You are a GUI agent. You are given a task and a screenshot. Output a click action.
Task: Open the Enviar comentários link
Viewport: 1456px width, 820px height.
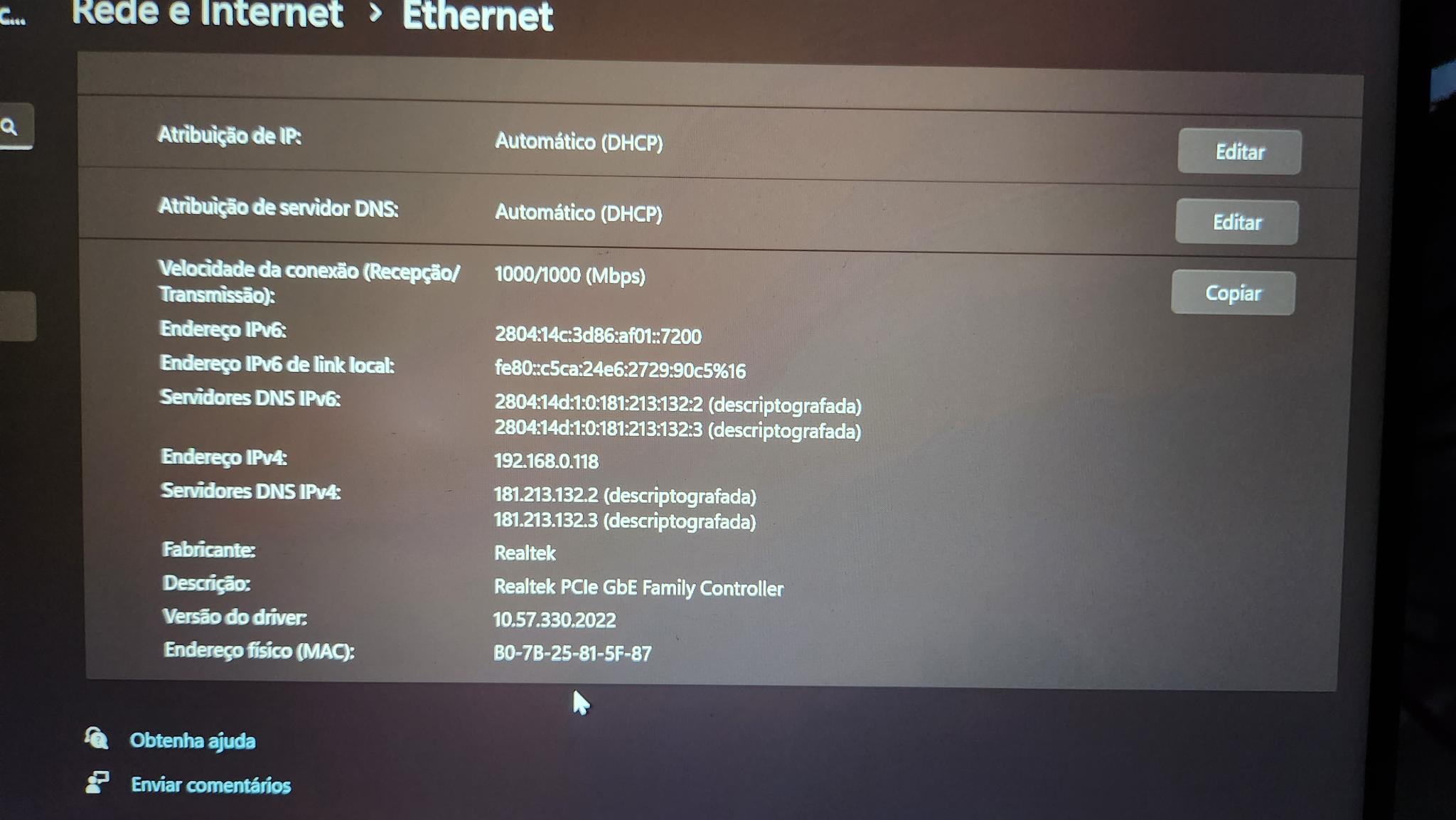point(210,785)
